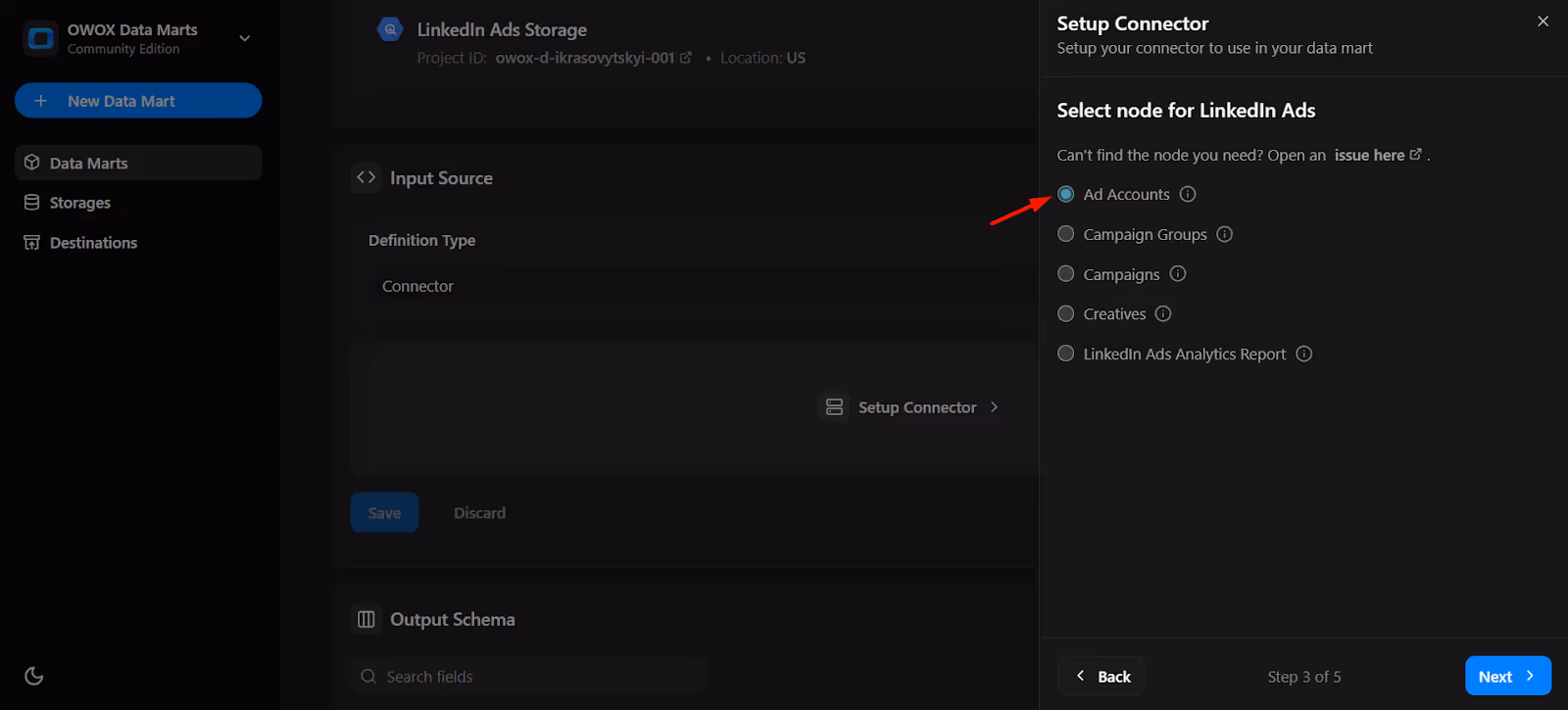Viewport: 1568px width, 710px height.
Task: Click the Output Schema columns icon
Action: [367, 619]
